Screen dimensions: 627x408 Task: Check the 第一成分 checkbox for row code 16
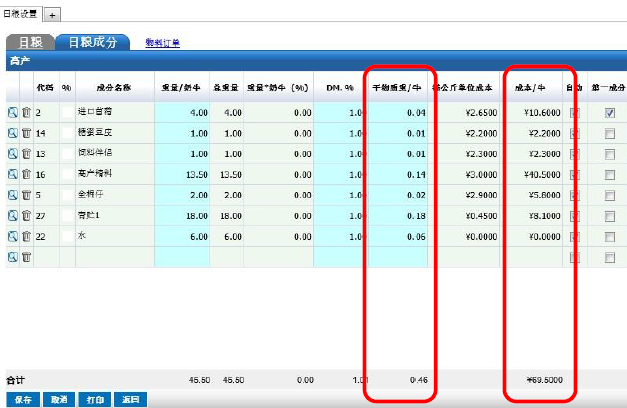click(609, 174)
